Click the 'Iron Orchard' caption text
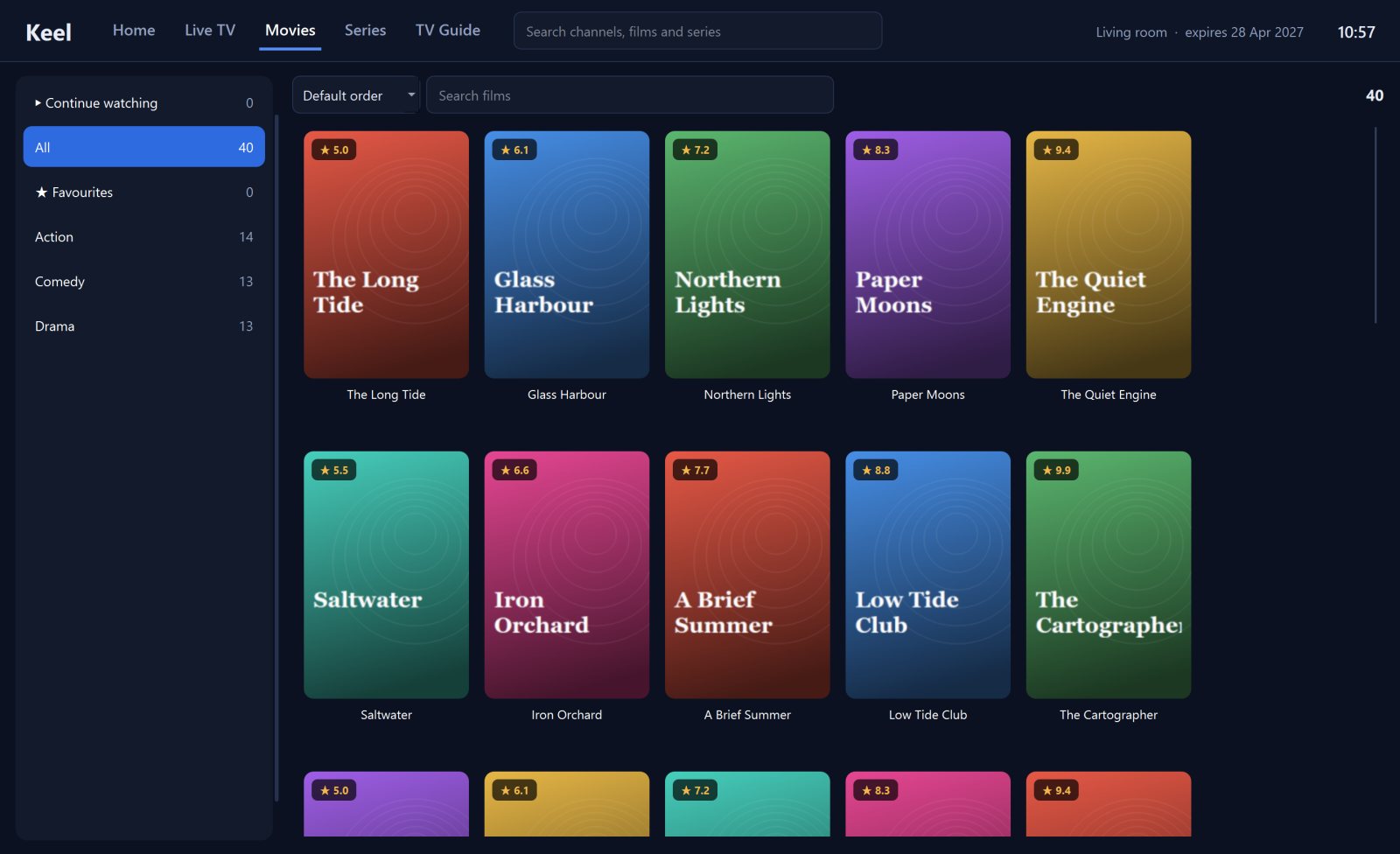The height and width of the screenshot is (854, 1400). [x=567, y=715]
